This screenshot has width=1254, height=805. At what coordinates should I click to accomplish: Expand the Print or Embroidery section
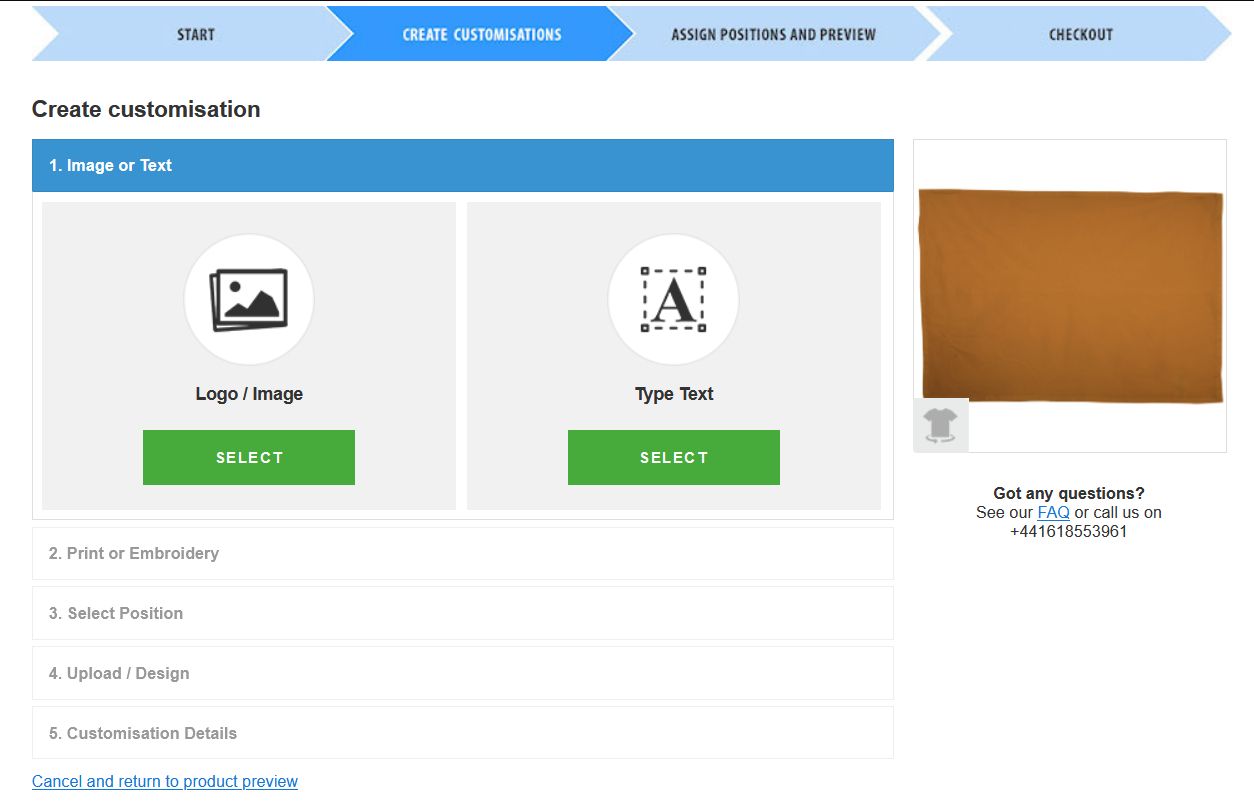[x=462, y=553]
